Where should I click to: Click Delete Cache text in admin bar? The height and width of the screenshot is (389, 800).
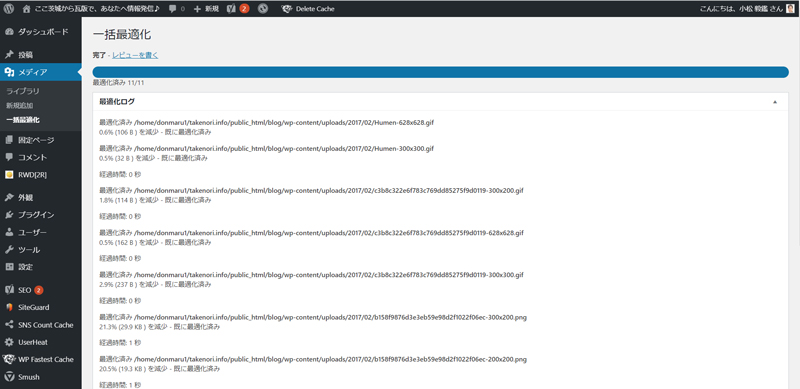point(315,9)
